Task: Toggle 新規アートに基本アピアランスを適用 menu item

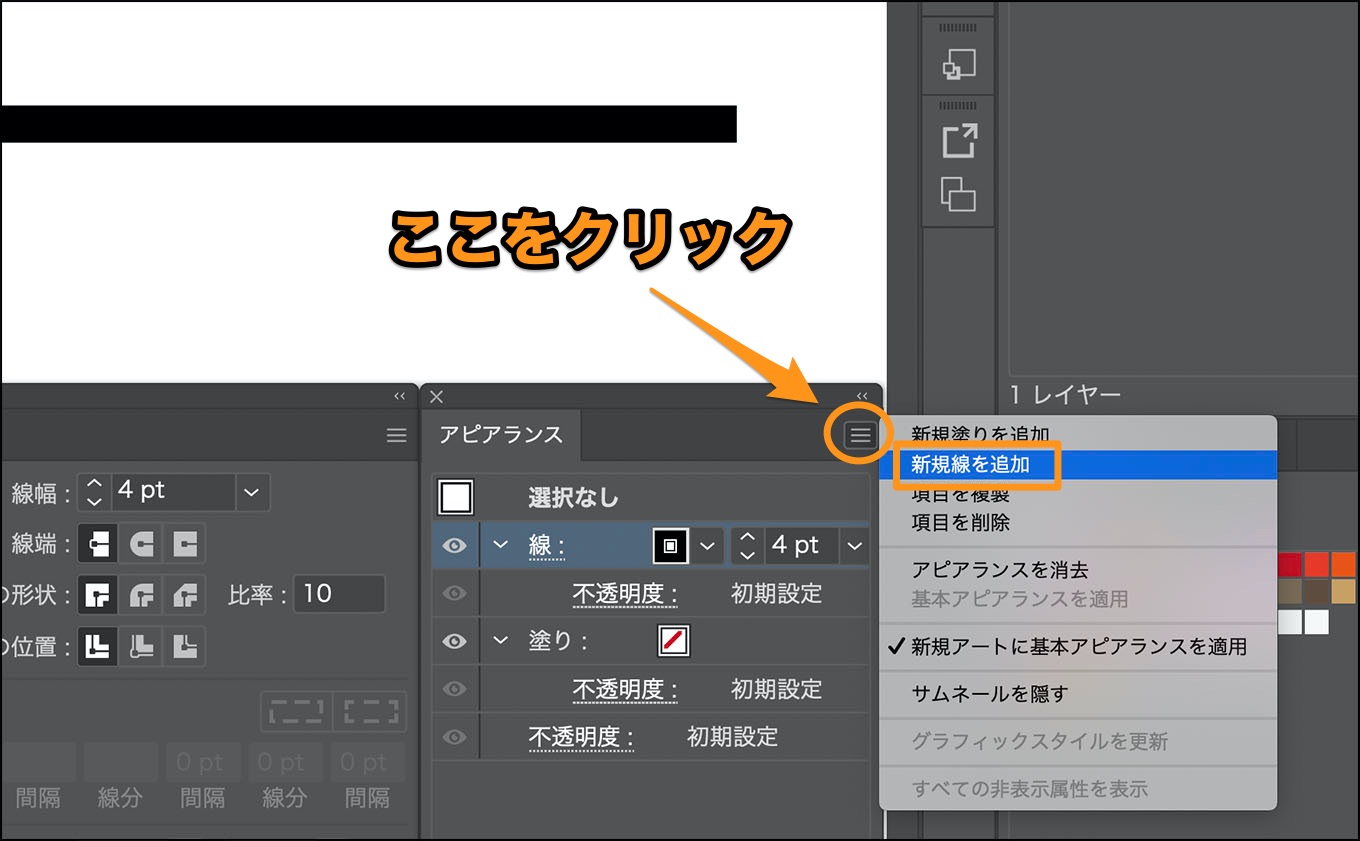Action: coord(1078,646)
